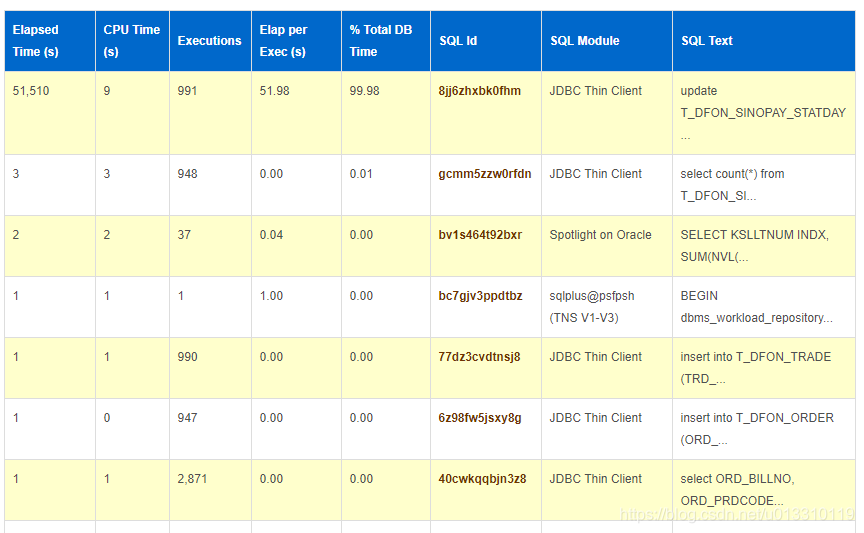Select CPU time 9 in first row

coord(132,113)
